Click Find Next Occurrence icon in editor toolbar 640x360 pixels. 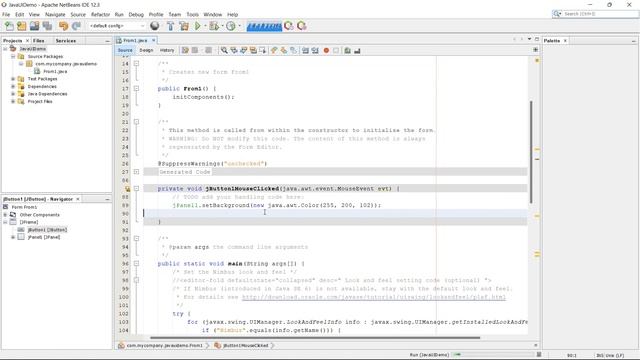click(x=244, y=50)
